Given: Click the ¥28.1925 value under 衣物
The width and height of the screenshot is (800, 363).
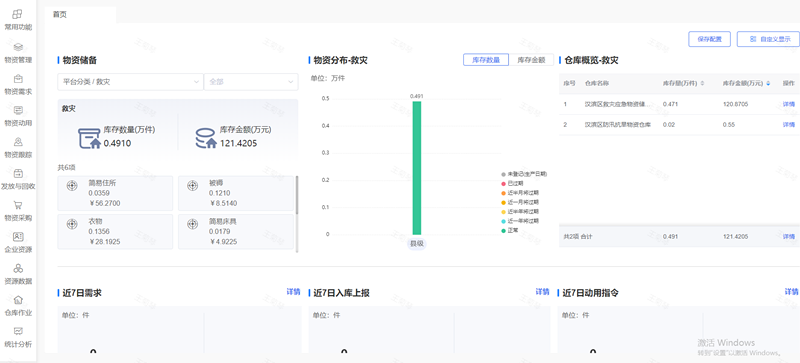Looking at the screenshot, I should point(105,241).
